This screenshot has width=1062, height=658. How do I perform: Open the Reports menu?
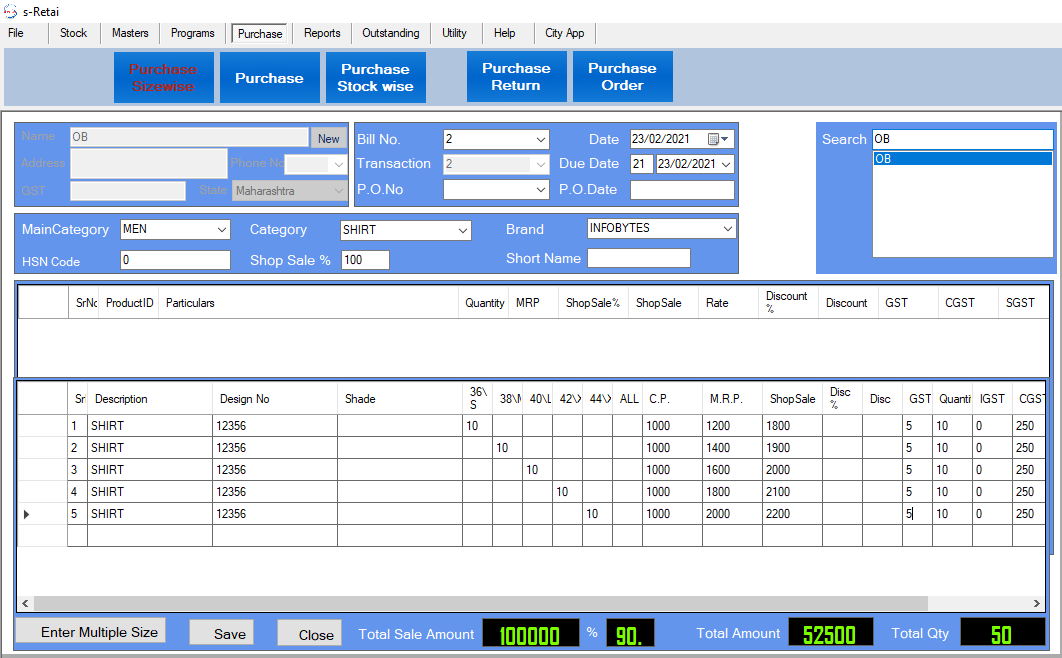[x=322, y=33]
